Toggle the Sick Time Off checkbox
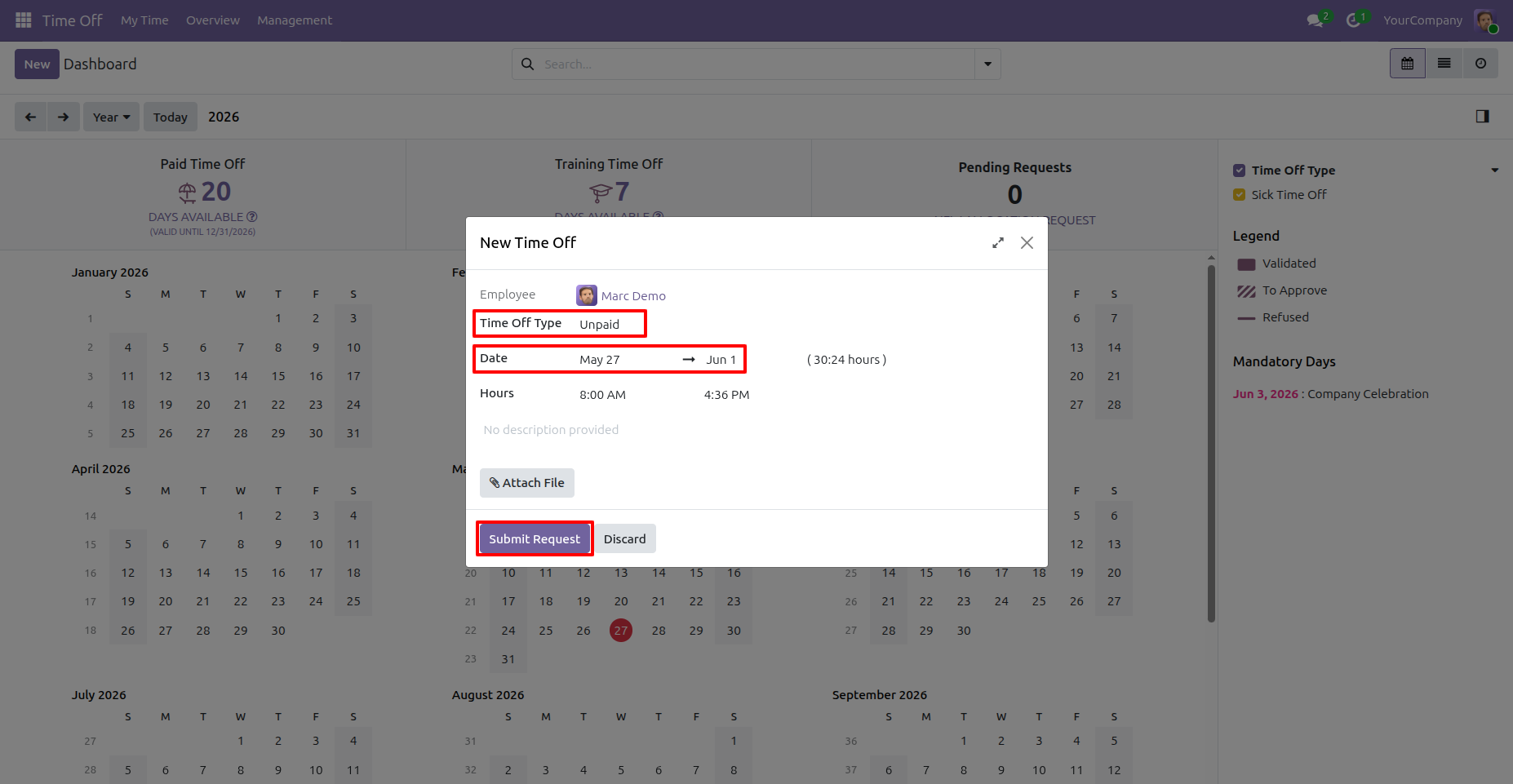This screenshot has height=784, width=1513. click(x=1239, y=195)
